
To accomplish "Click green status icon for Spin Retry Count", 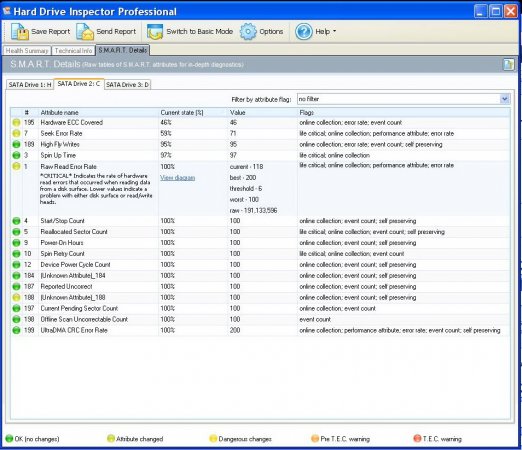I will point(16,254).
